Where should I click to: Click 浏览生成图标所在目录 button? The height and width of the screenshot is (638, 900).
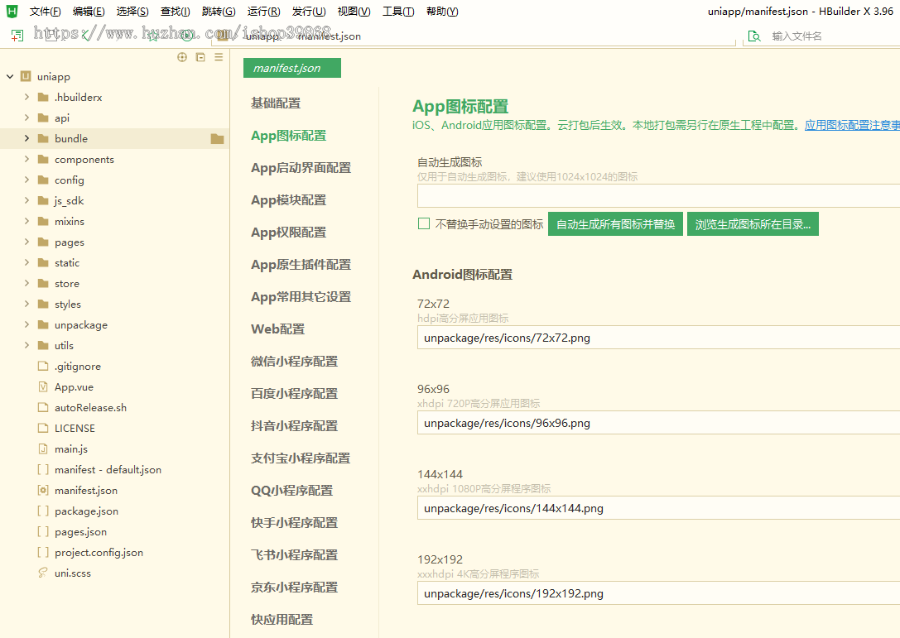(x=752, y=224)
